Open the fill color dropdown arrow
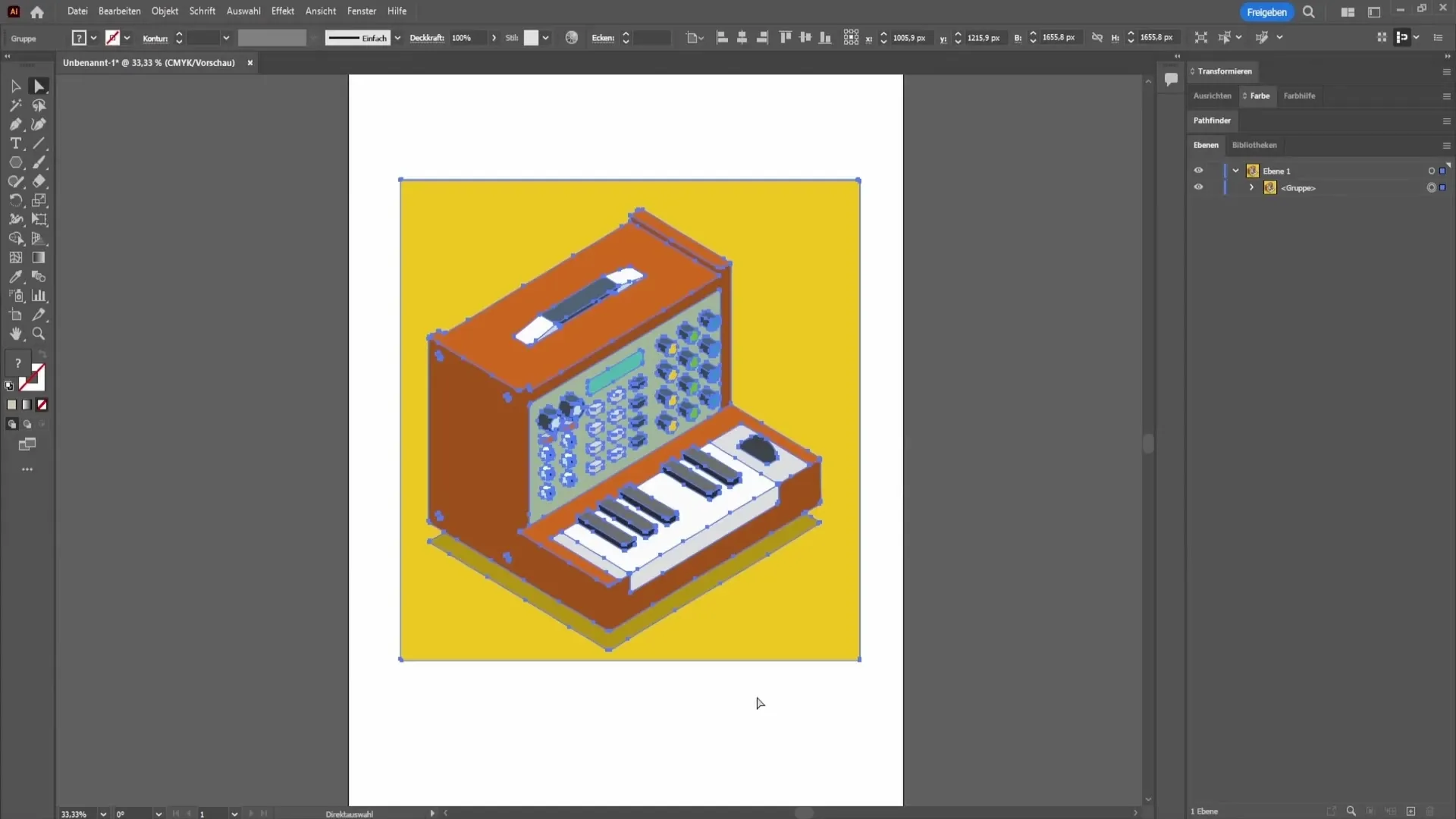The height and width of the screenshot is (819, 1456). point(93,38)
